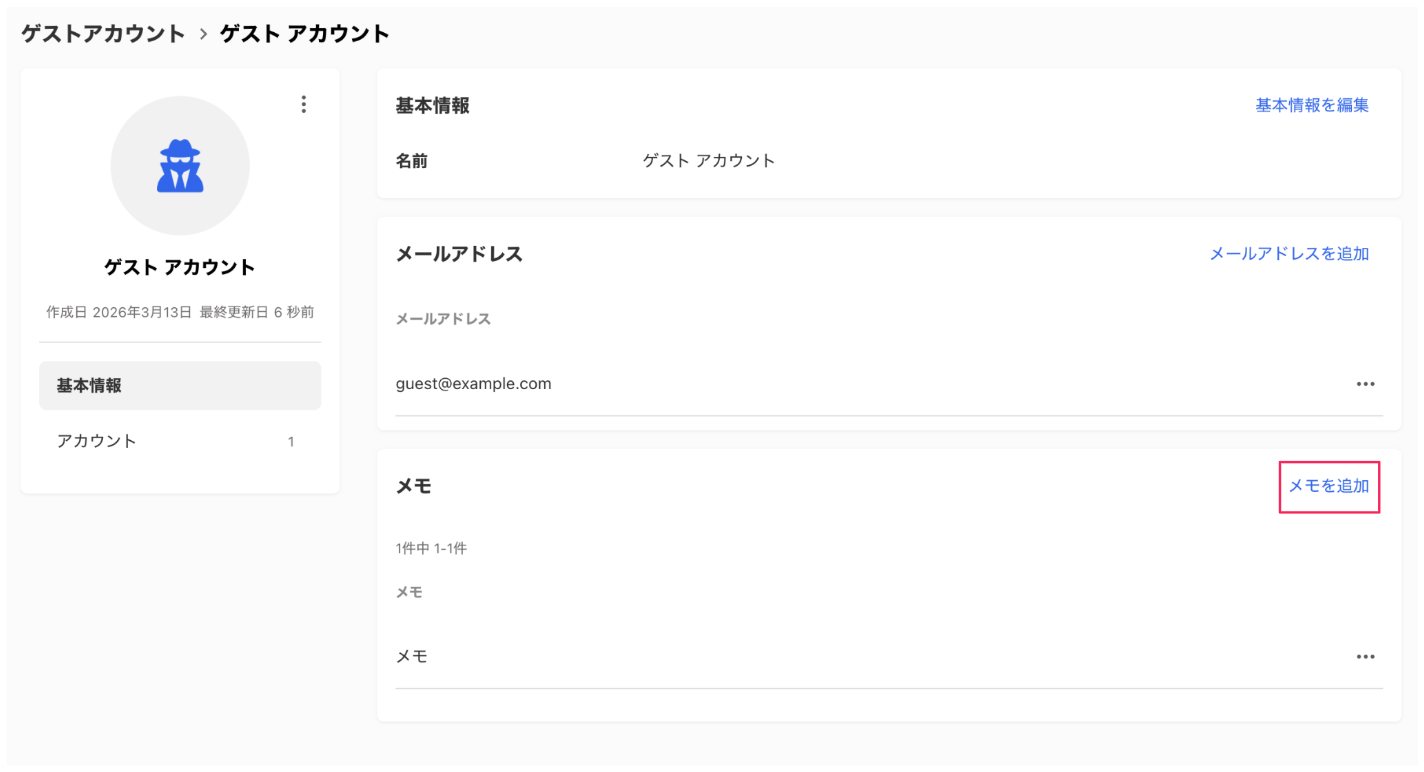This screenshot has height=772, width=1424.
Task: Click the ellipsis icon in the メモ section
Action: coord(1366,656)
